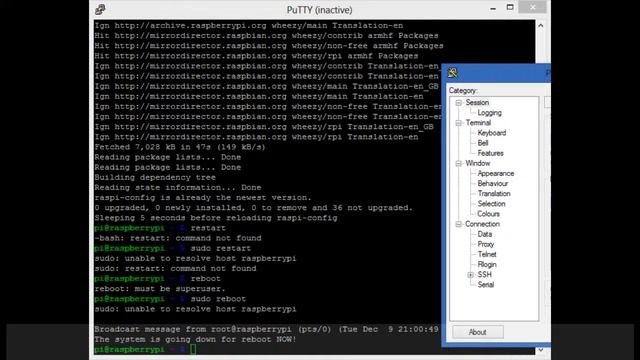The height and width of the screenshot is (360, 640).
Task: Open the Selection category
Action: click(491, 204)
